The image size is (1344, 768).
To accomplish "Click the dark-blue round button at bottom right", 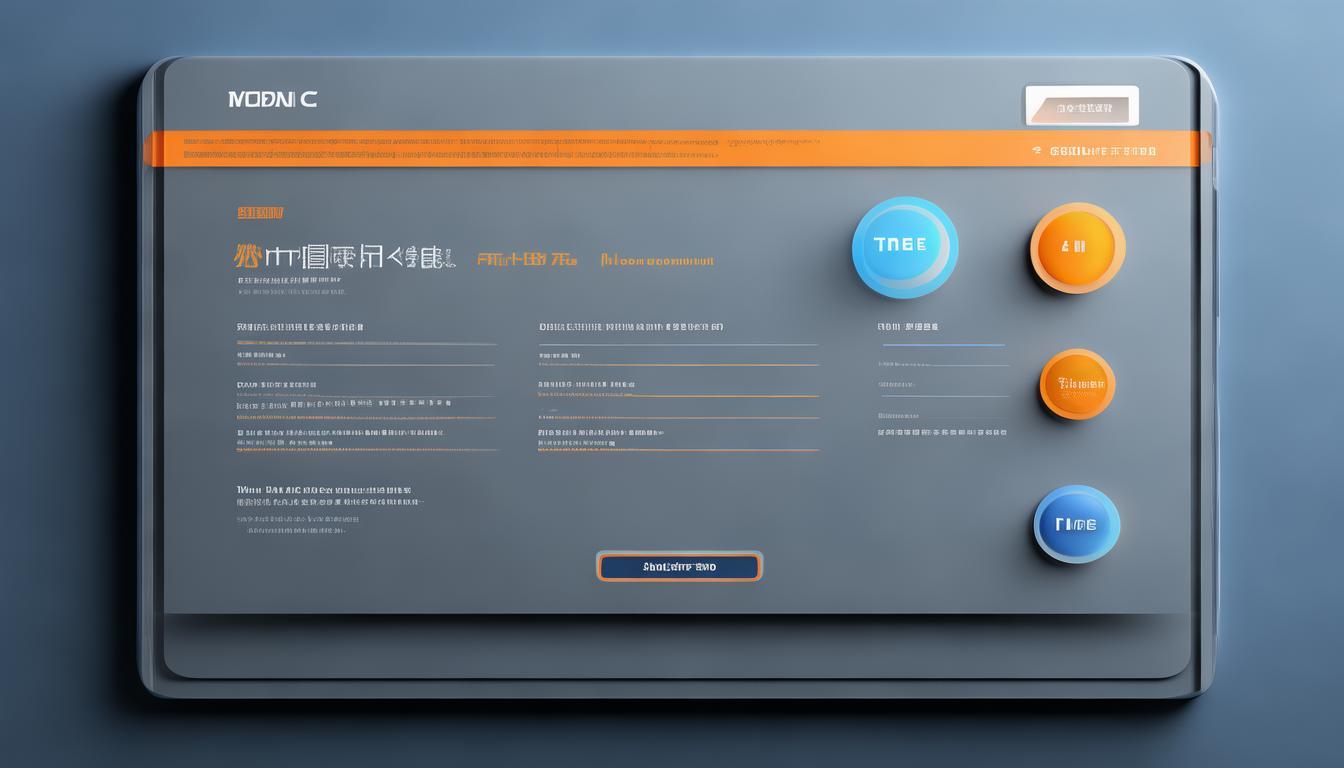I will pos(1076,524).
